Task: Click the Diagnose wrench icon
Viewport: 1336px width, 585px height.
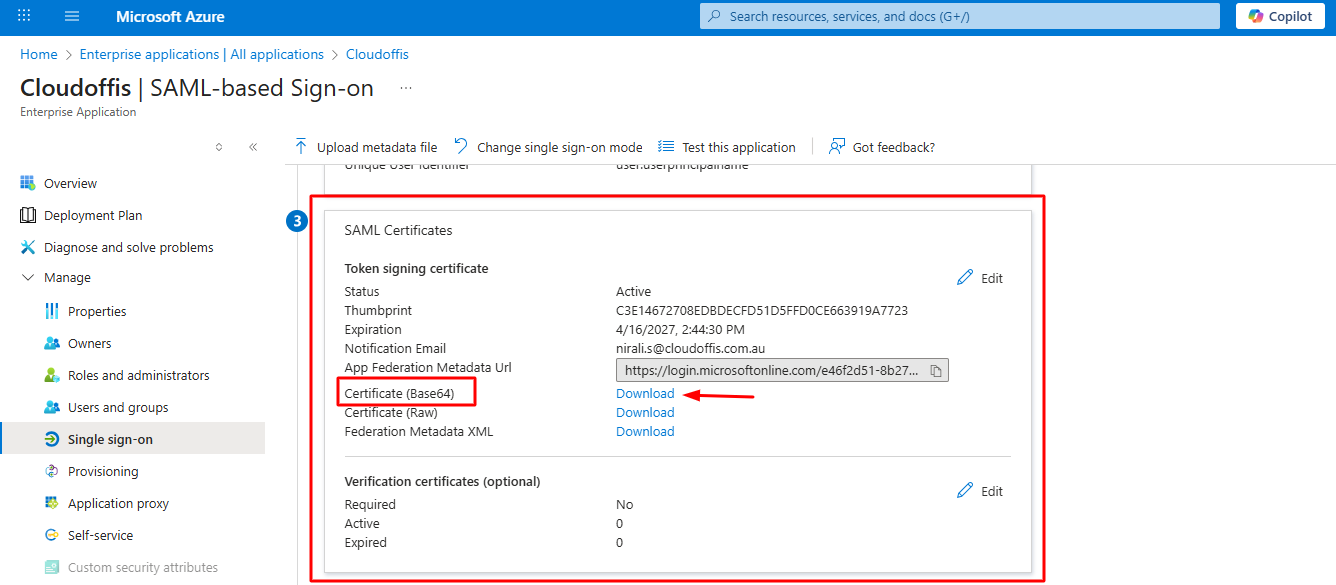Action: [x=28, y=247]
